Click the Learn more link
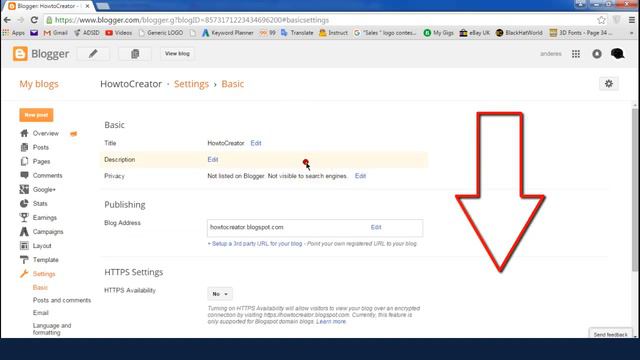 click(x=331, y=322)
